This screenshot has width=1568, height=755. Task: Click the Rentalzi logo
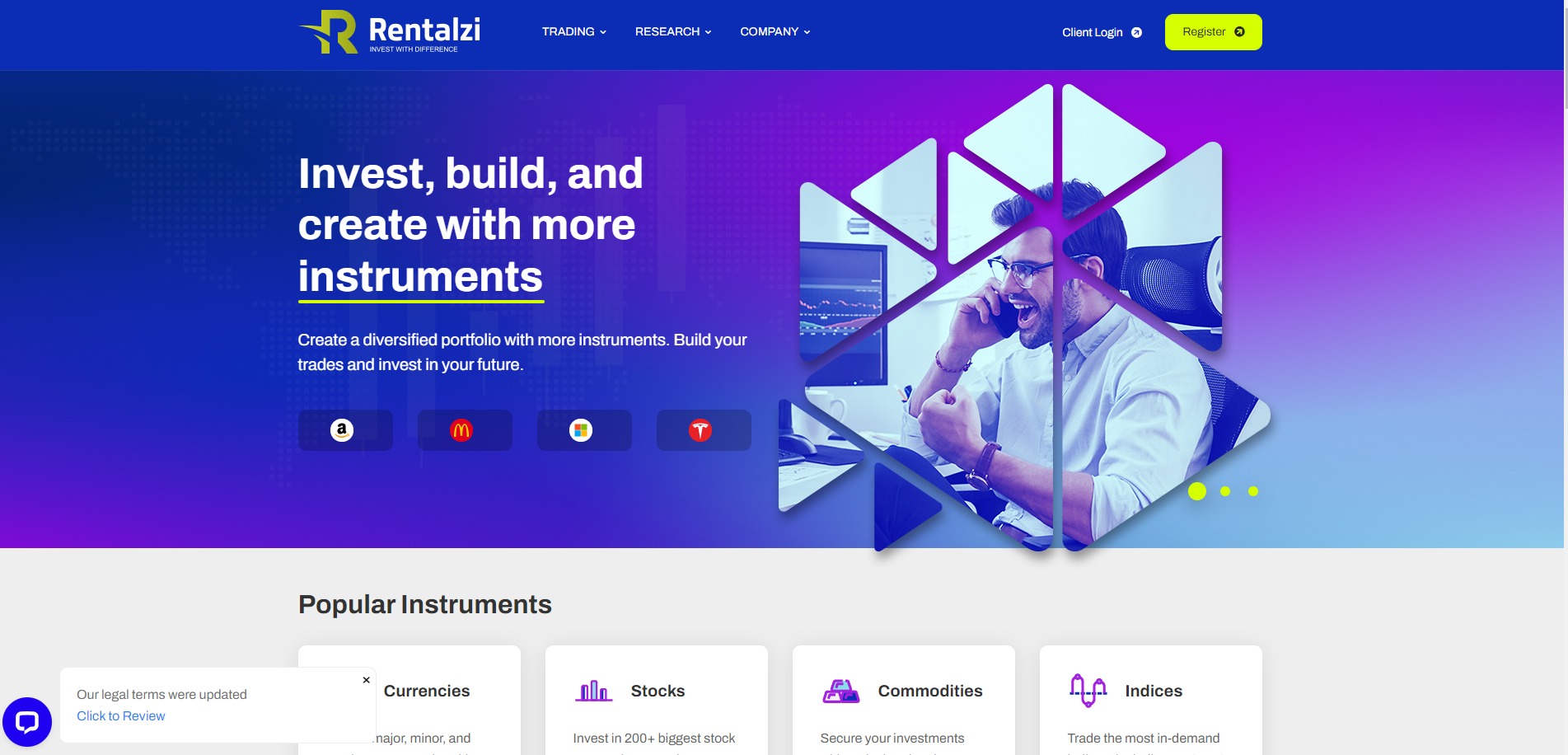pyautogui.click(x=389, y=32)
